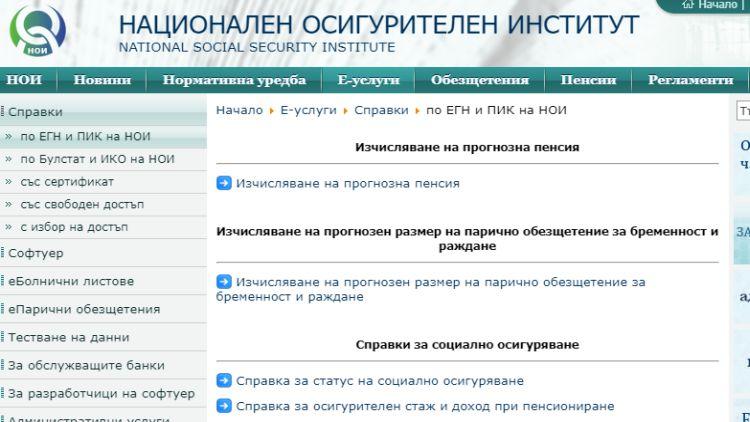Click the blue arrow icon beside Справка за осигурителен стаж
The height and width of the screenshot is (422, 750).
[224, 406]
